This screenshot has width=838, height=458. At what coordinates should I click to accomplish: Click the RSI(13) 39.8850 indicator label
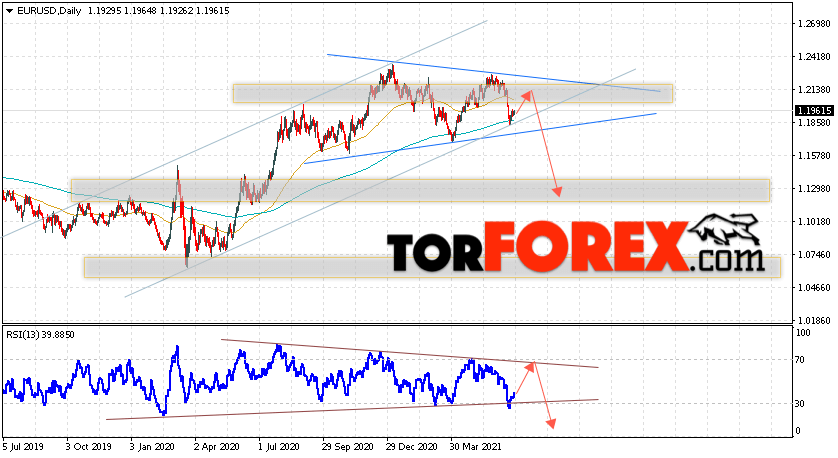point(41,335)
